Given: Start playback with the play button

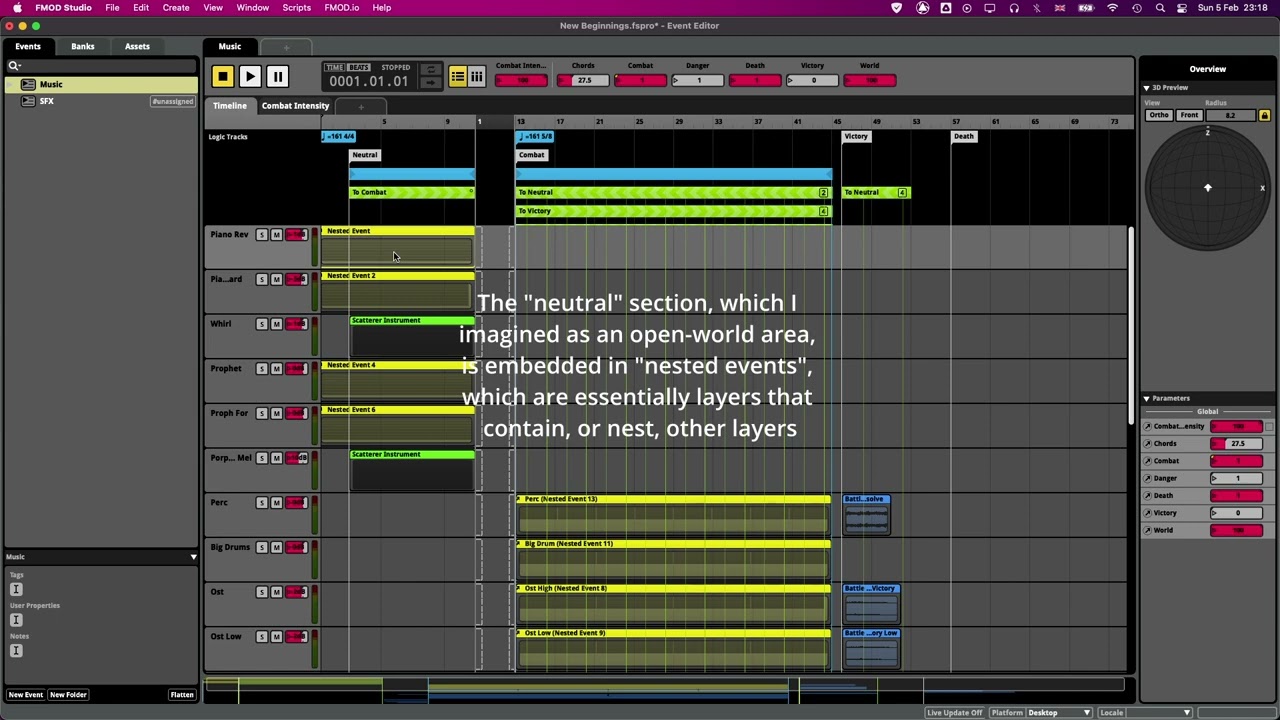Looking at the screenshot, I should (x=250, y=76).
